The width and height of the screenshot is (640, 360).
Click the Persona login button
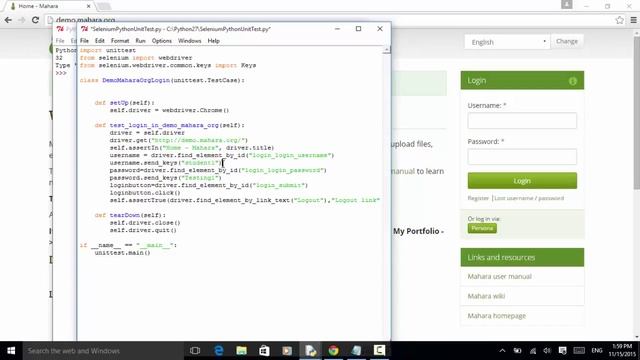pyautogui.click(x=482, y=228)
